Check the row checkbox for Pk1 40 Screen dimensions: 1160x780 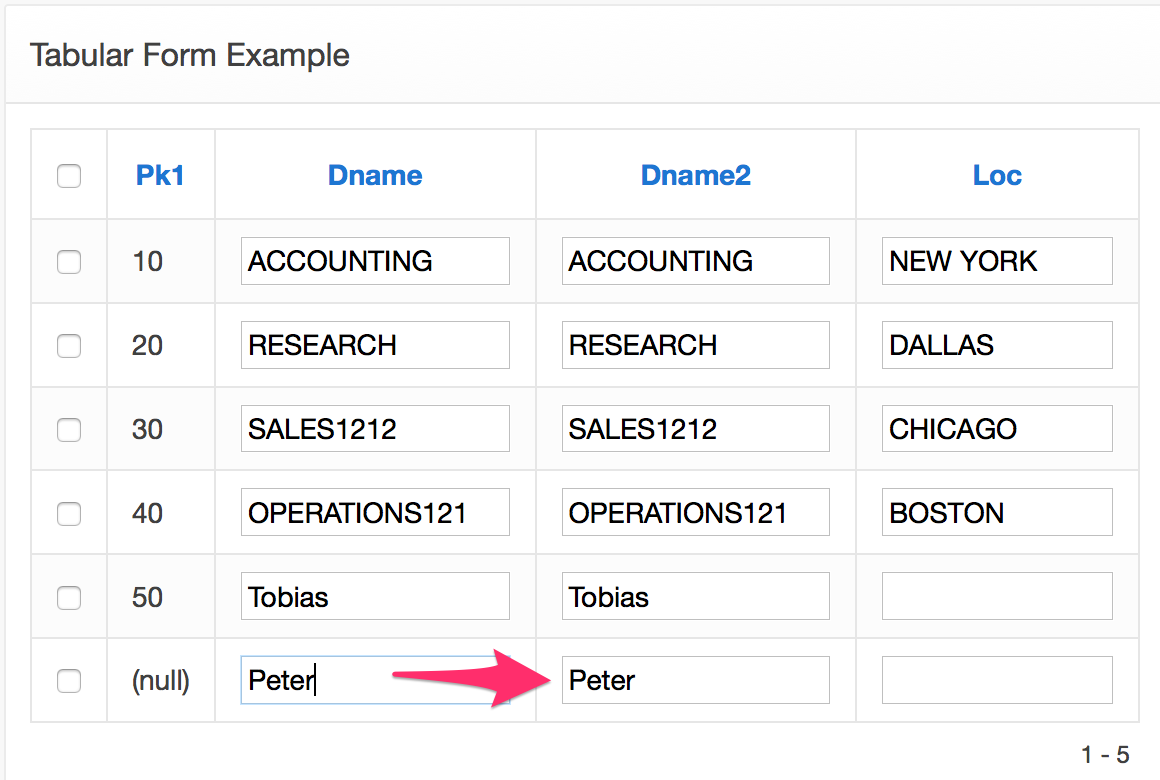[x=69, y=512]
